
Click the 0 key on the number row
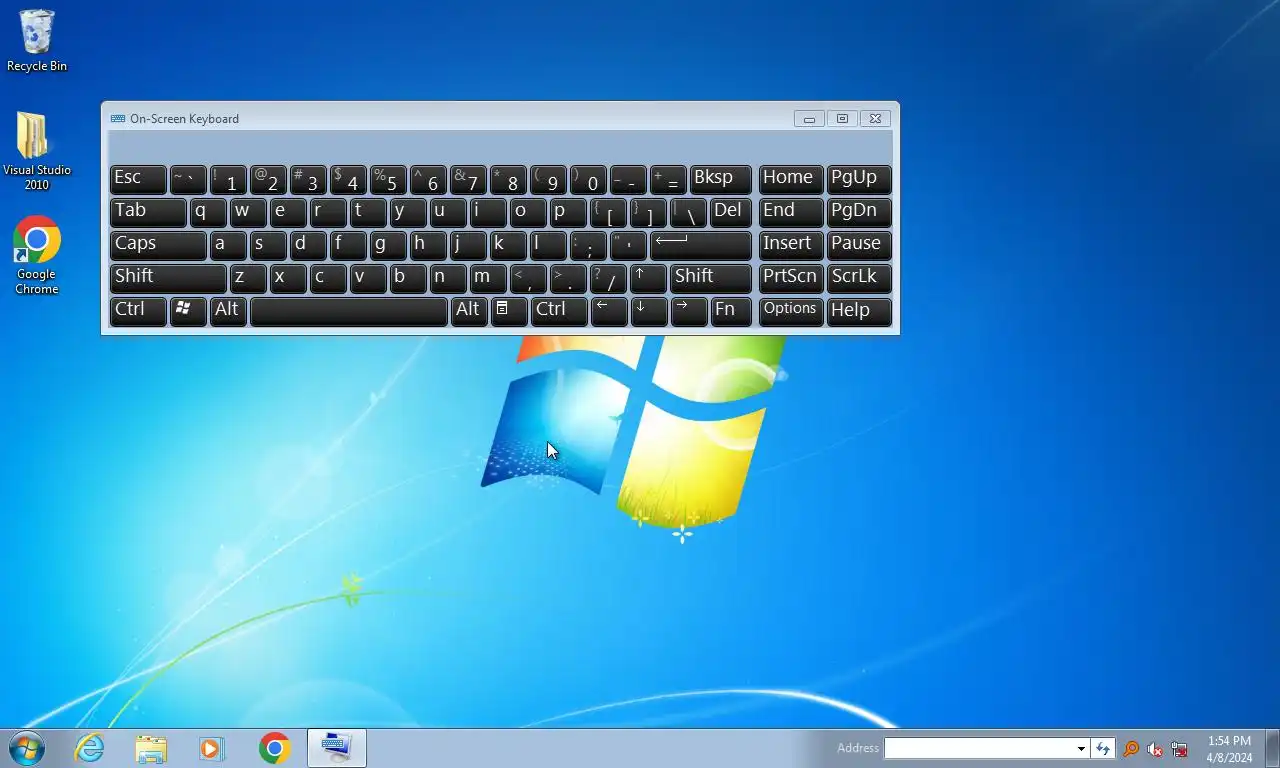coord(589,178)
